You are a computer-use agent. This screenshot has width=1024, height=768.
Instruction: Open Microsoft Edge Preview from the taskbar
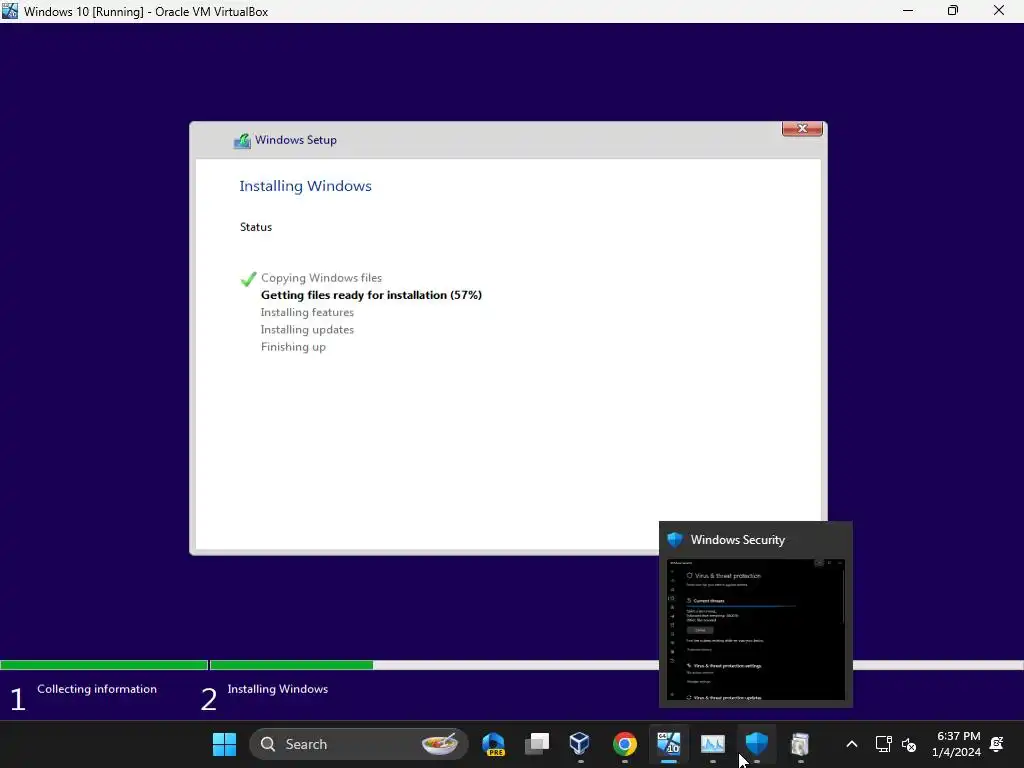(494, 744)
